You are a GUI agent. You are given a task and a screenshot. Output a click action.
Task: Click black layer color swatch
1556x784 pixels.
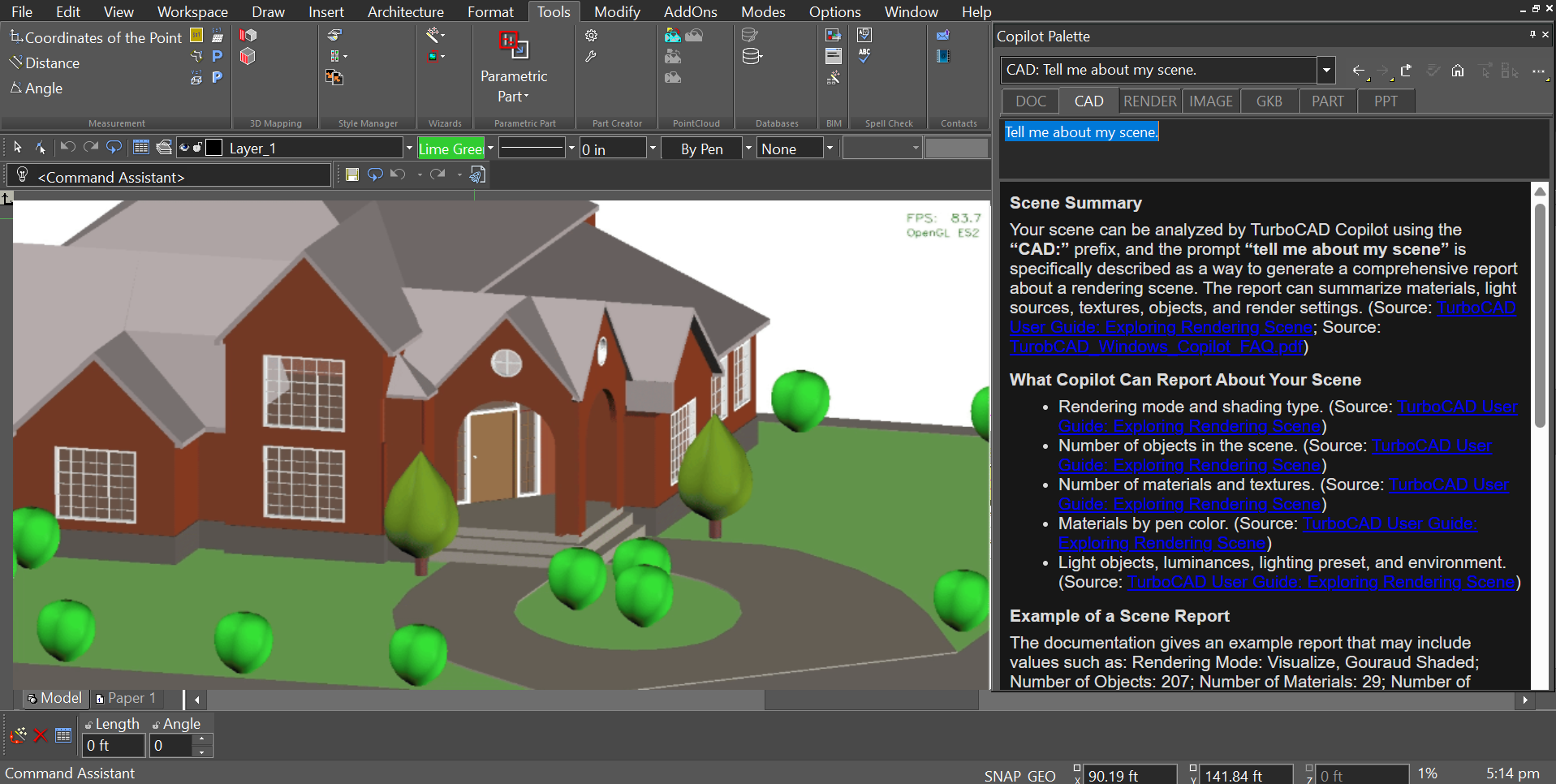(x=214, y=147)
